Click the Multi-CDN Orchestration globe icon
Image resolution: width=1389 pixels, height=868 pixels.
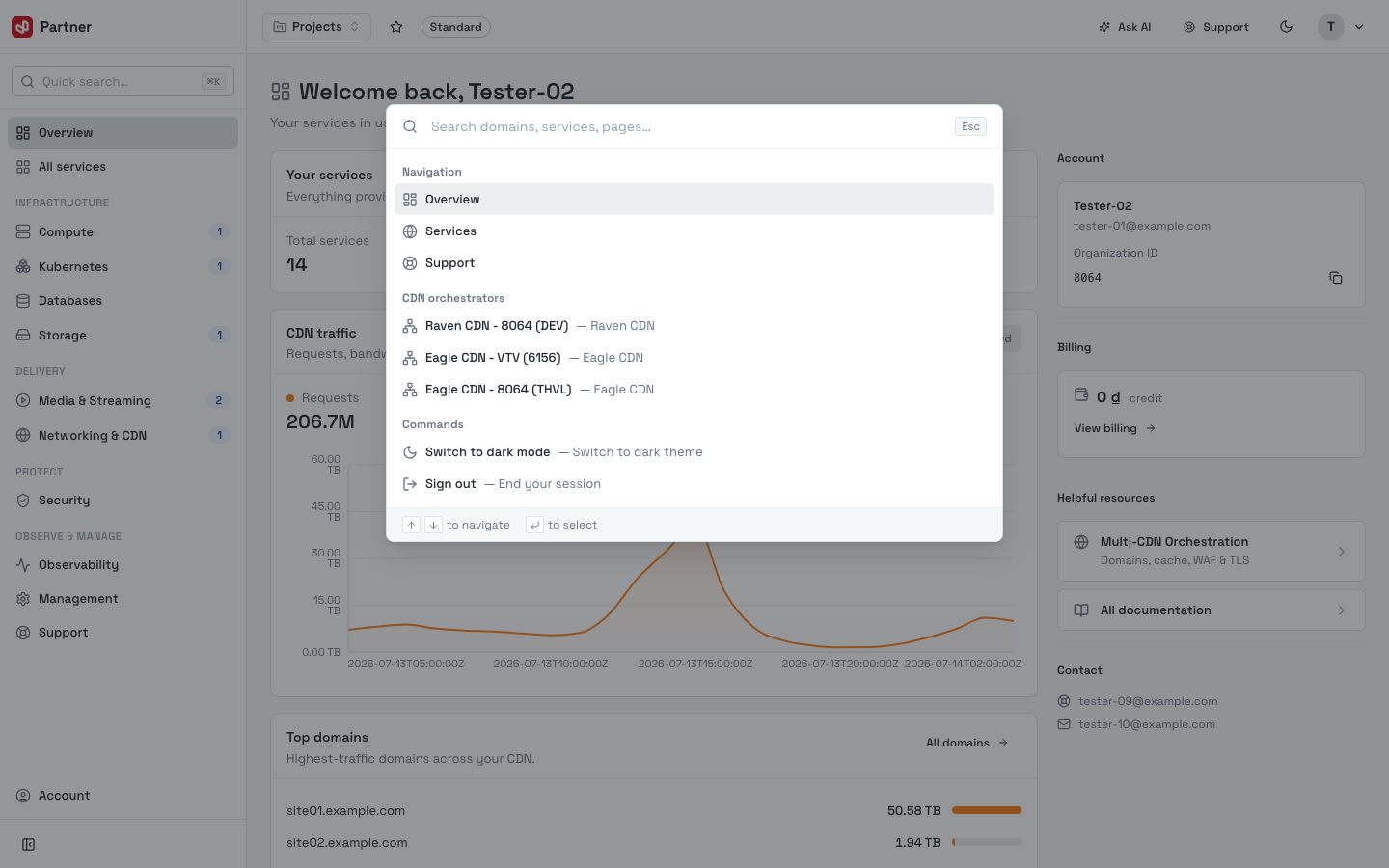pos(1081,542)
